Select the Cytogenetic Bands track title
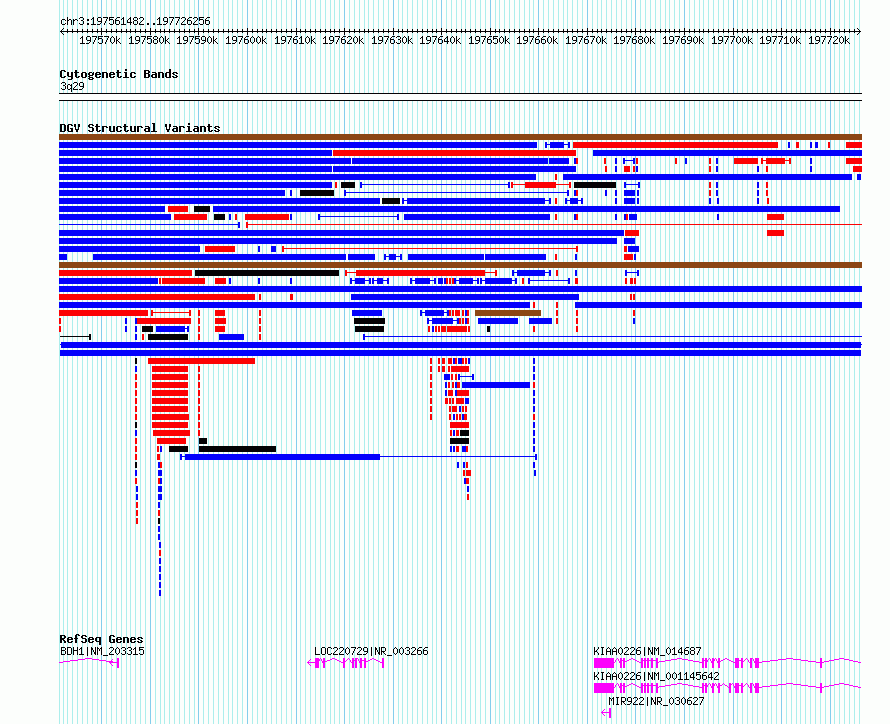 (119, 74)
